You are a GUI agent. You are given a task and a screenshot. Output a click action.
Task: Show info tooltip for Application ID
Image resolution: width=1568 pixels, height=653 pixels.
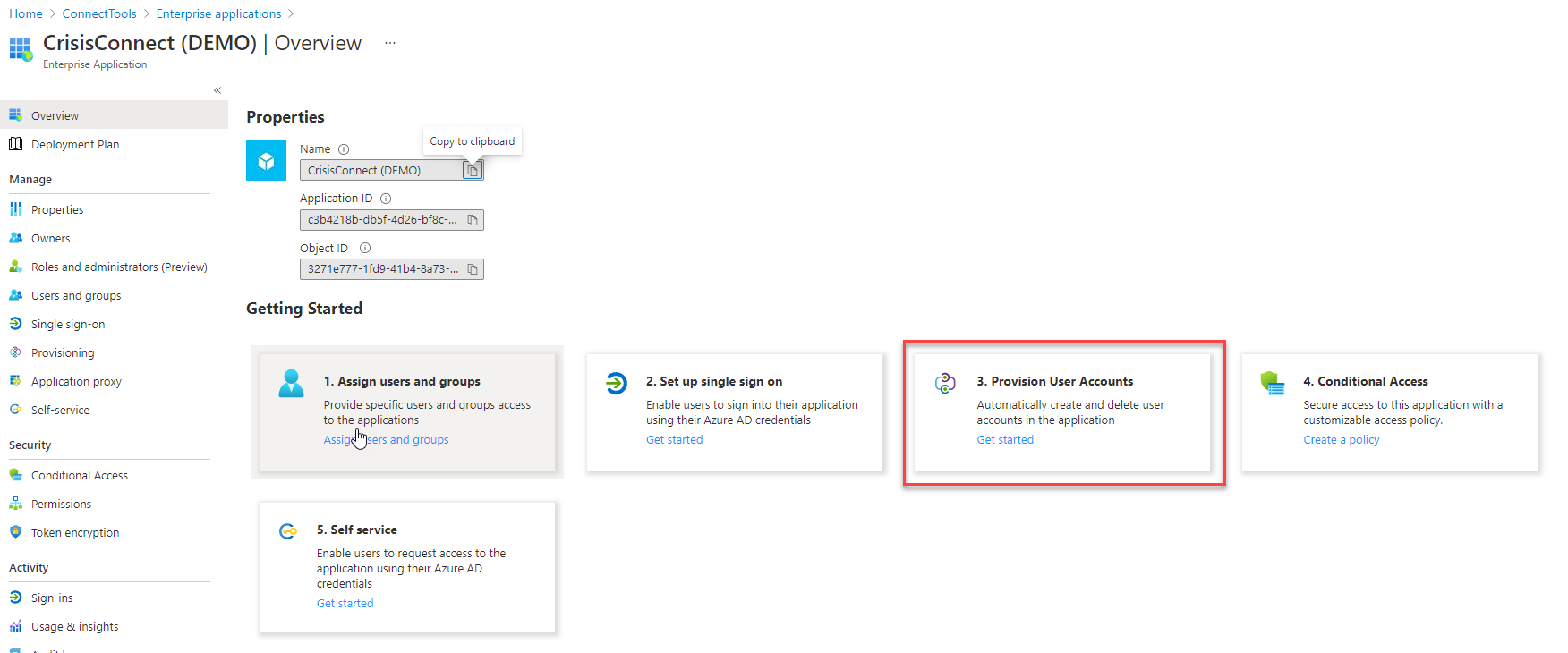click(386, 199)
